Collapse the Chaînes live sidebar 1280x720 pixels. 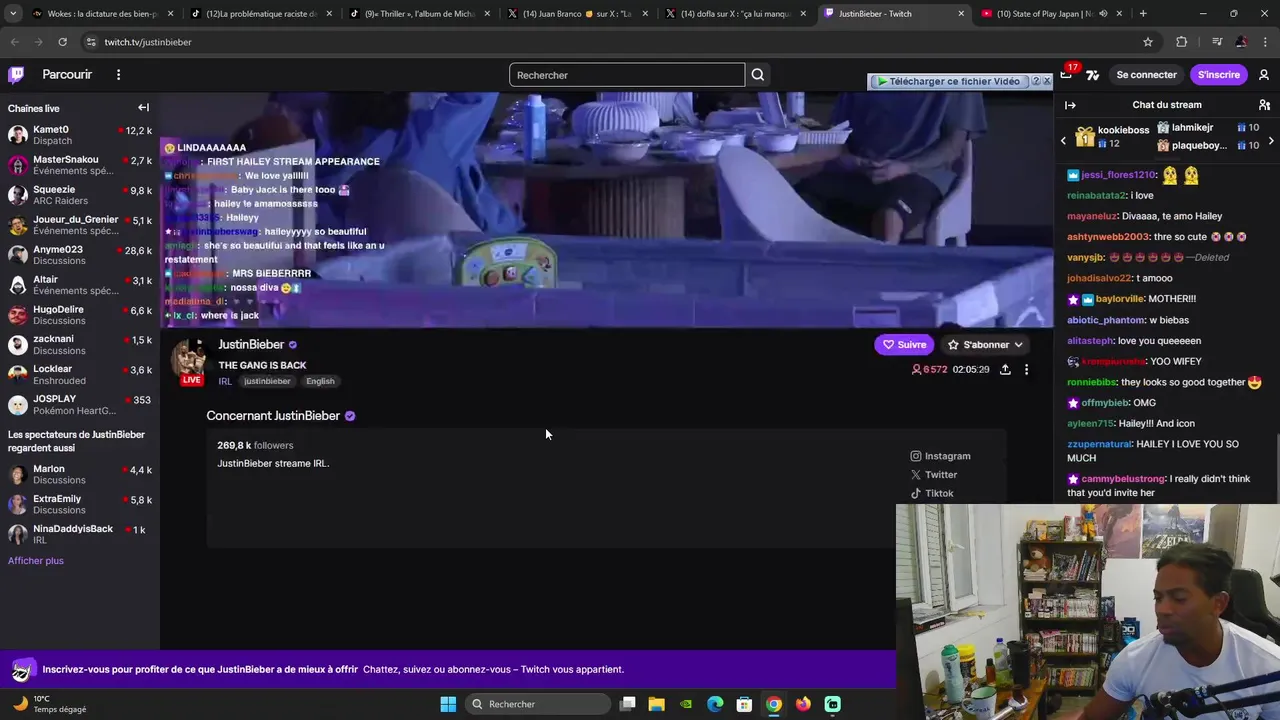point(143,108)
